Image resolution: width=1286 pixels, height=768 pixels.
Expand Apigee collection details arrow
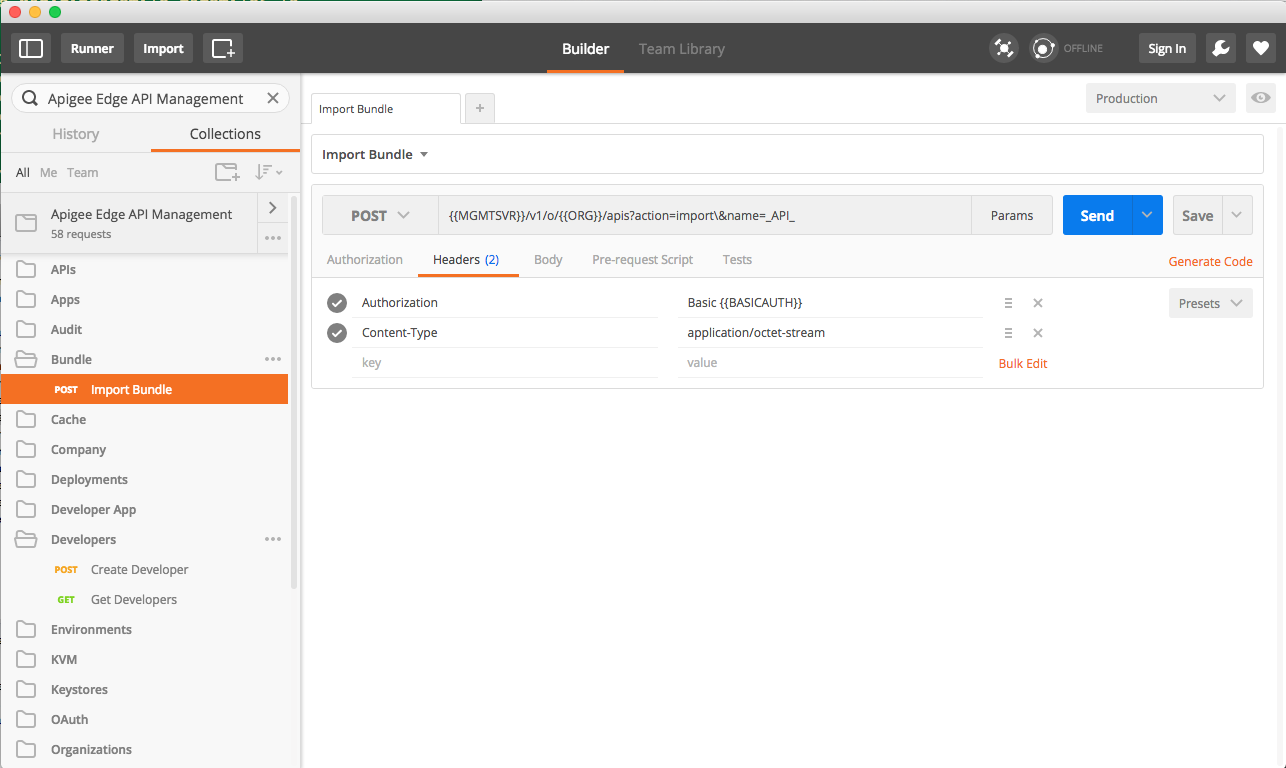tap(273, 208)
